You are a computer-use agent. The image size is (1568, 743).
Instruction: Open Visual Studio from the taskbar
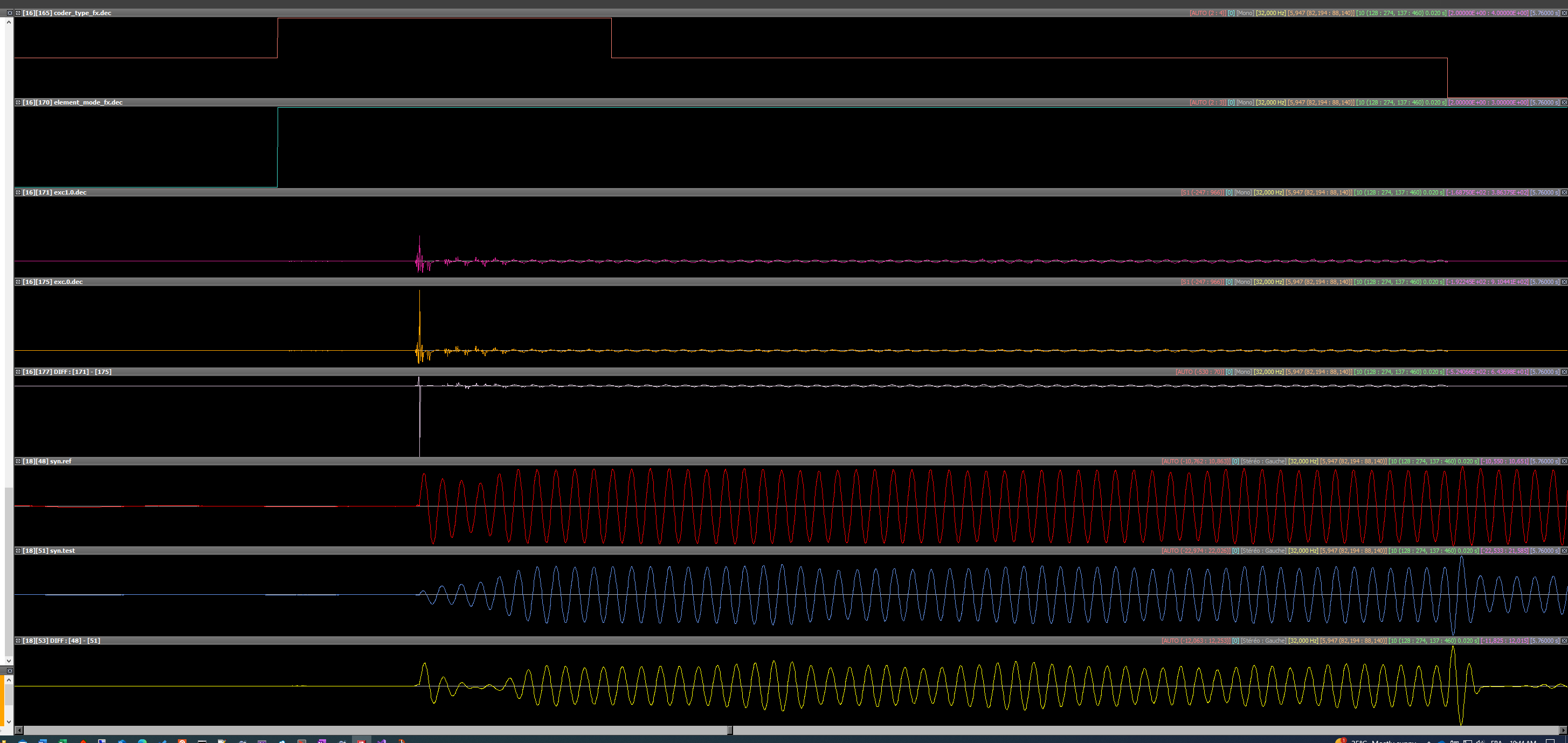point(382,740)
